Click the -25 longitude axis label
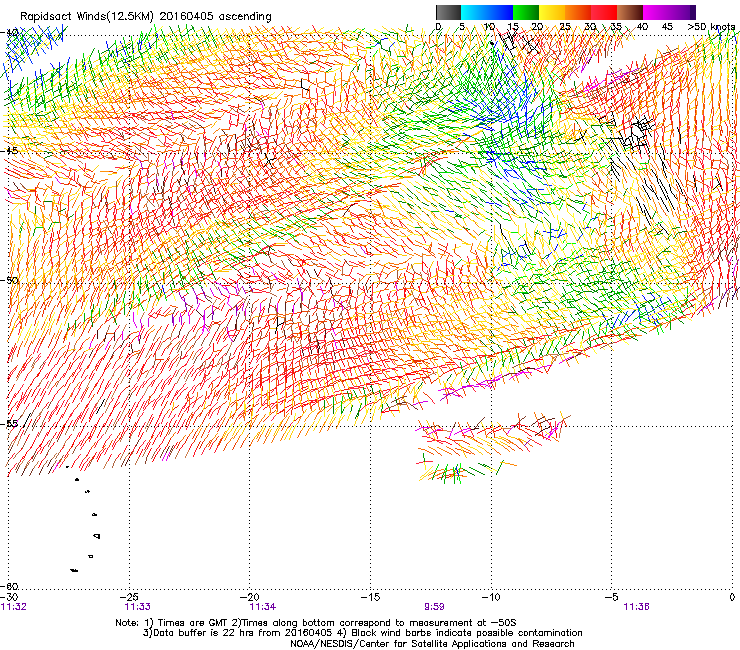The width and height of the screenshot is (740, 650). pyautogui.click(x=129, y=597)
